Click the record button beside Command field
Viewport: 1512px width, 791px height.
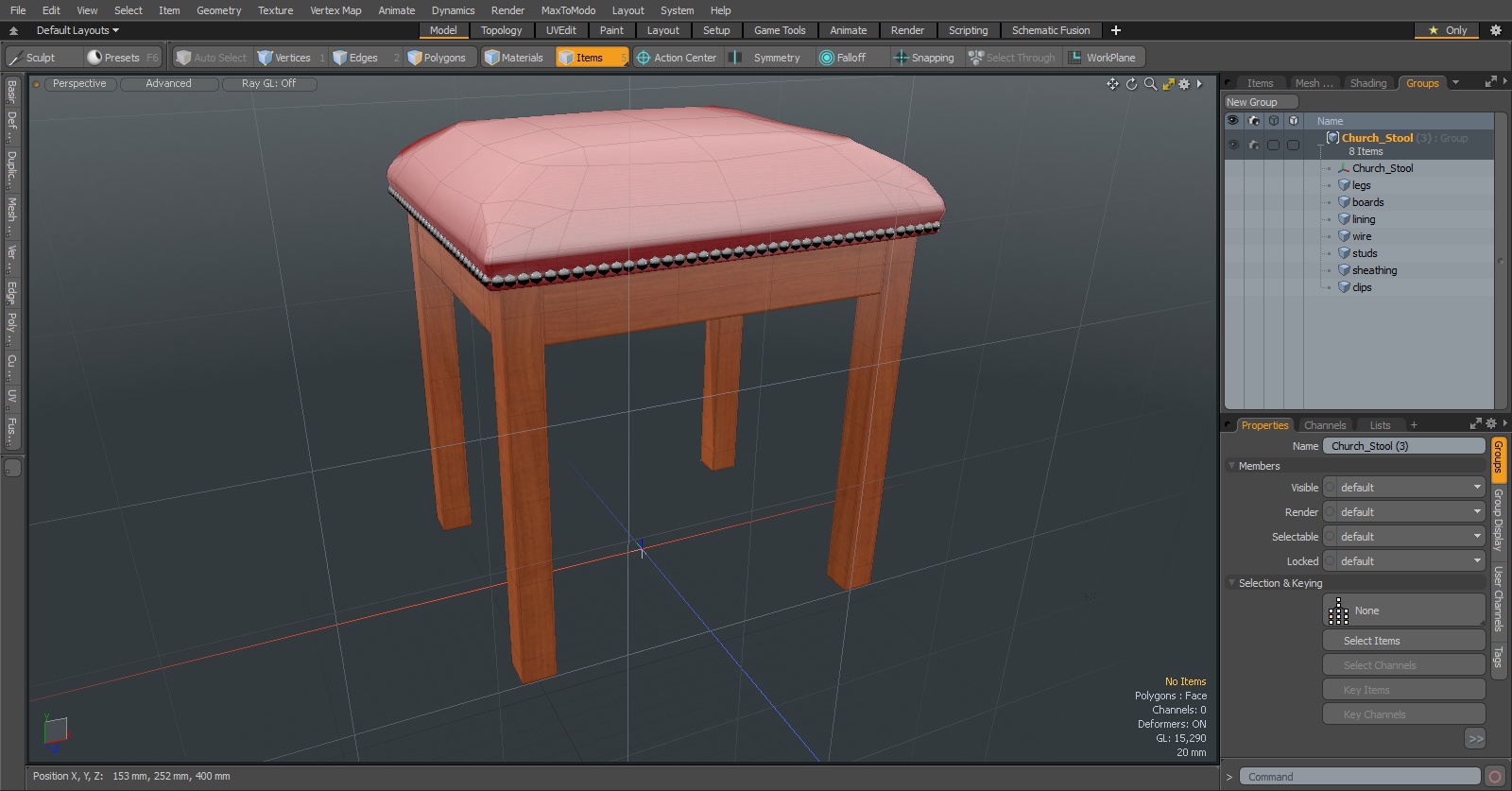click(x=1494, y=777)
